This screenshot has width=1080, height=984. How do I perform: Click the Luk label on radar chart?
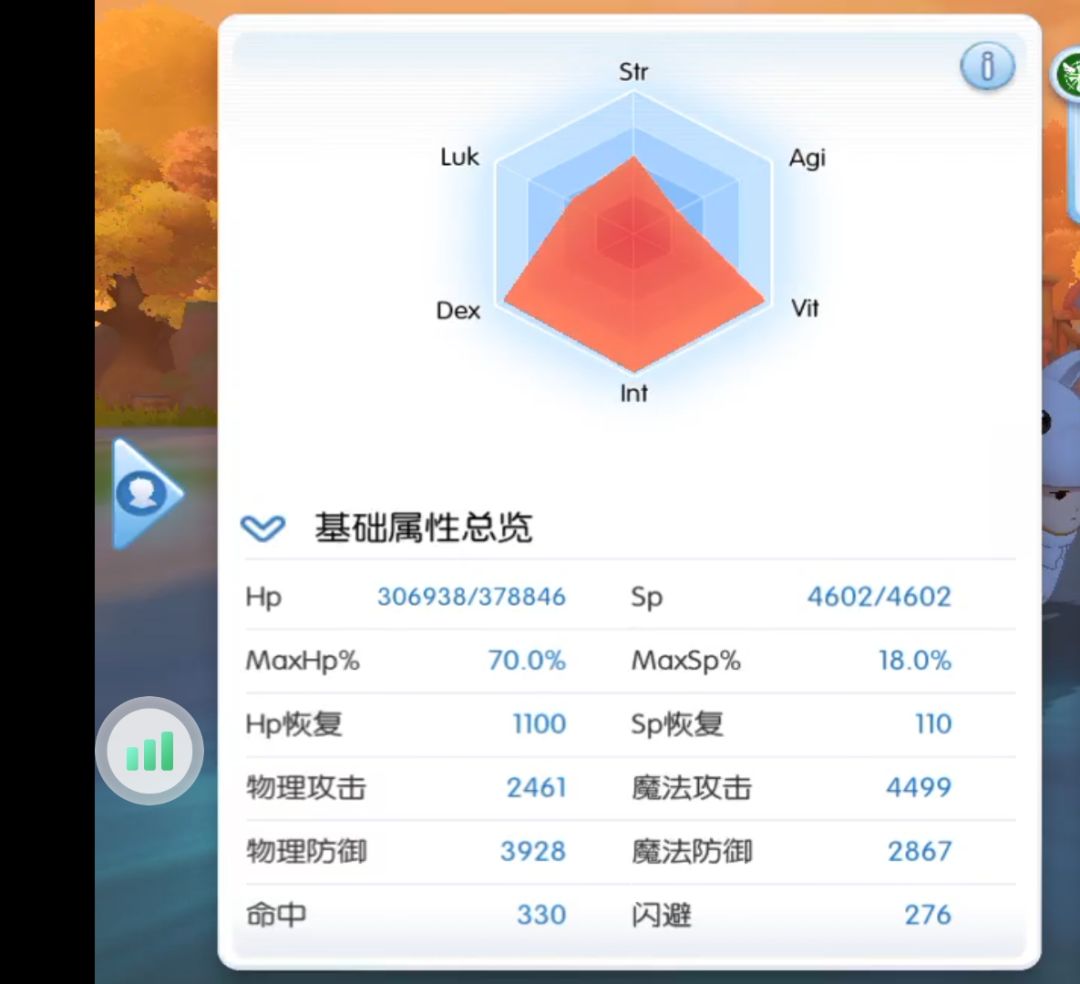coord(459,157)
